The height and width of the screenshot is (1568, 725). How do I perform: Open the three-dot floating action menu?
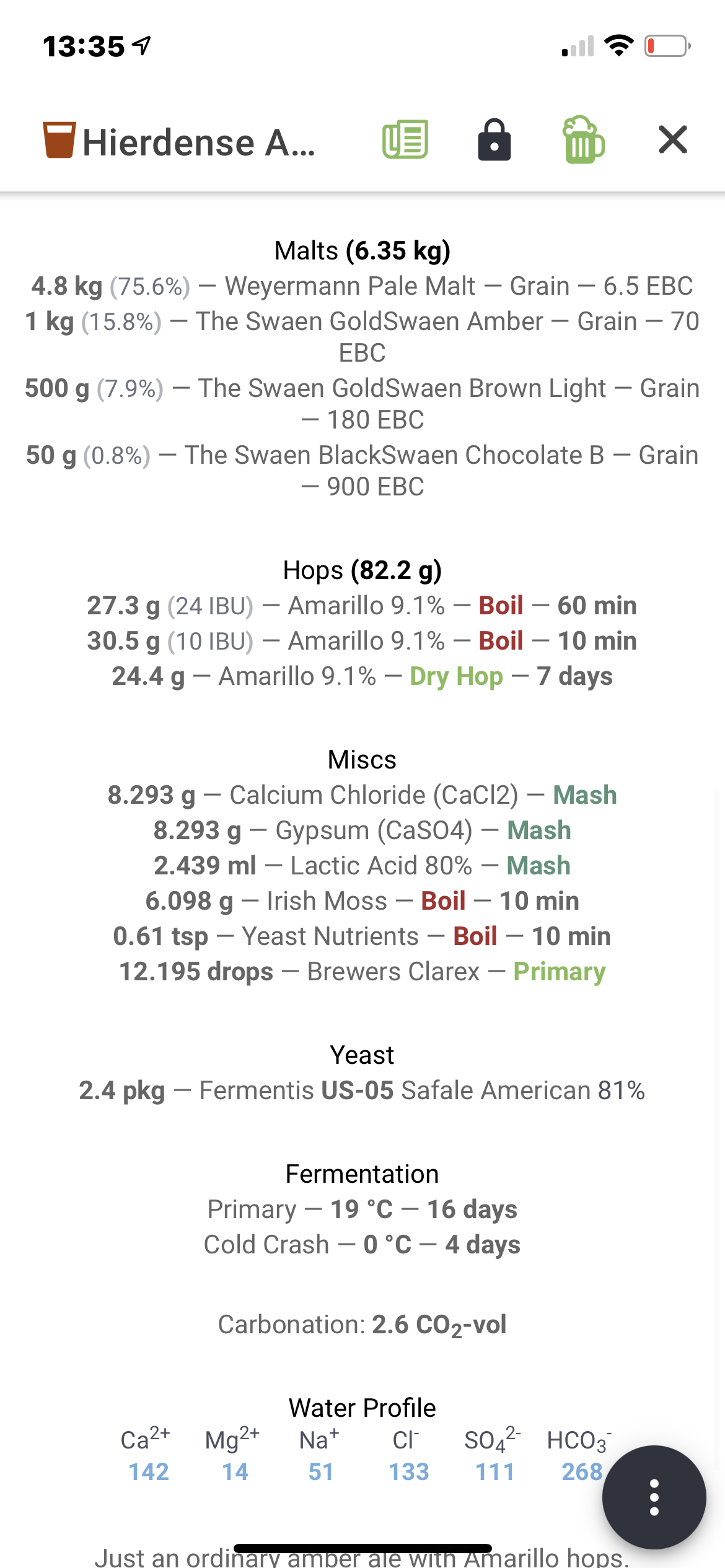click(654, 1497)
